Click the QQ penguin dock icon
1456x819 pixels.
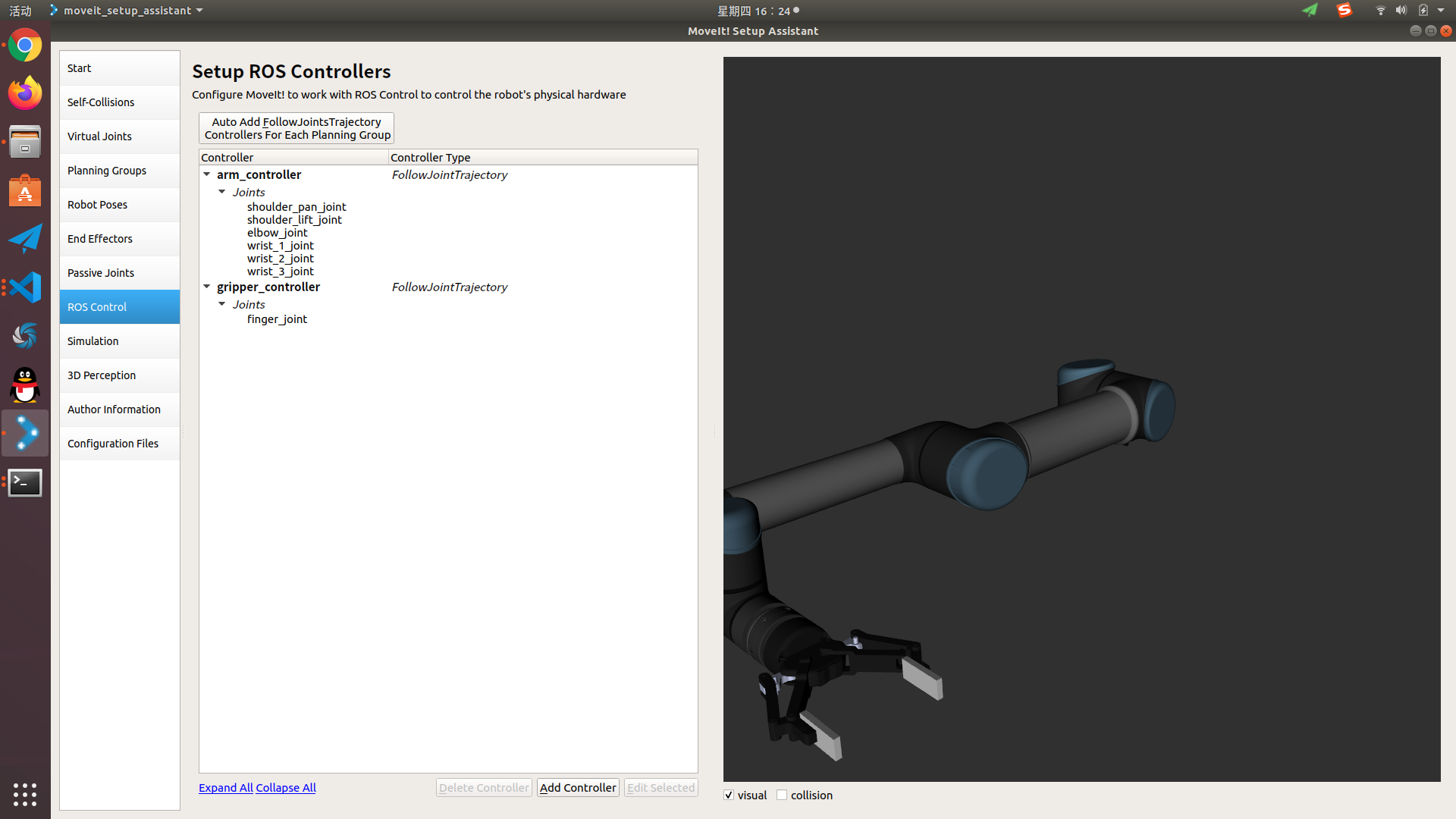tap(25, 385)
